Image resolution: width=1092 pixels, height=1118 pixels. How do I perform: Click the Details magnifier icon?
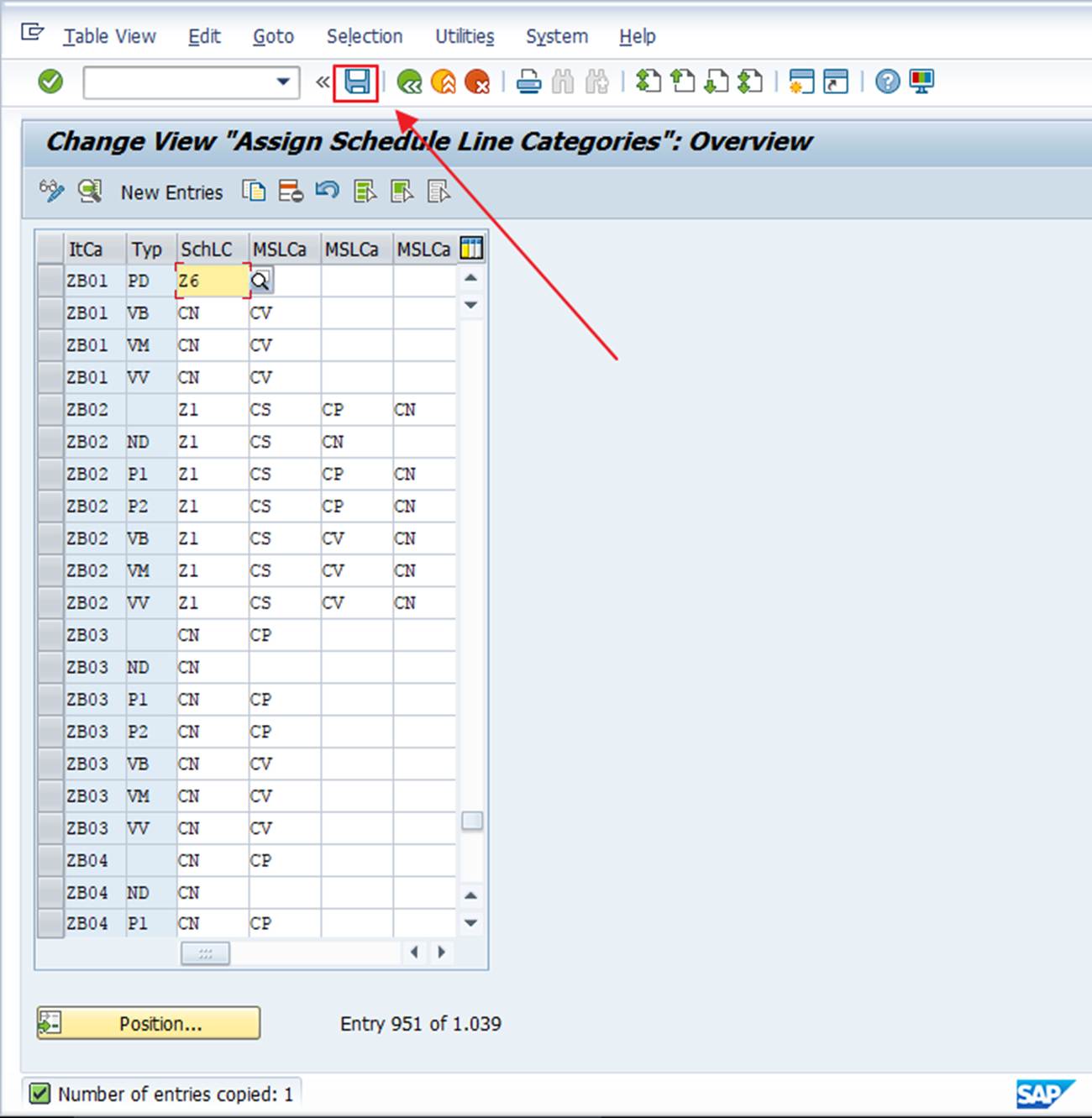pos(89,192)
